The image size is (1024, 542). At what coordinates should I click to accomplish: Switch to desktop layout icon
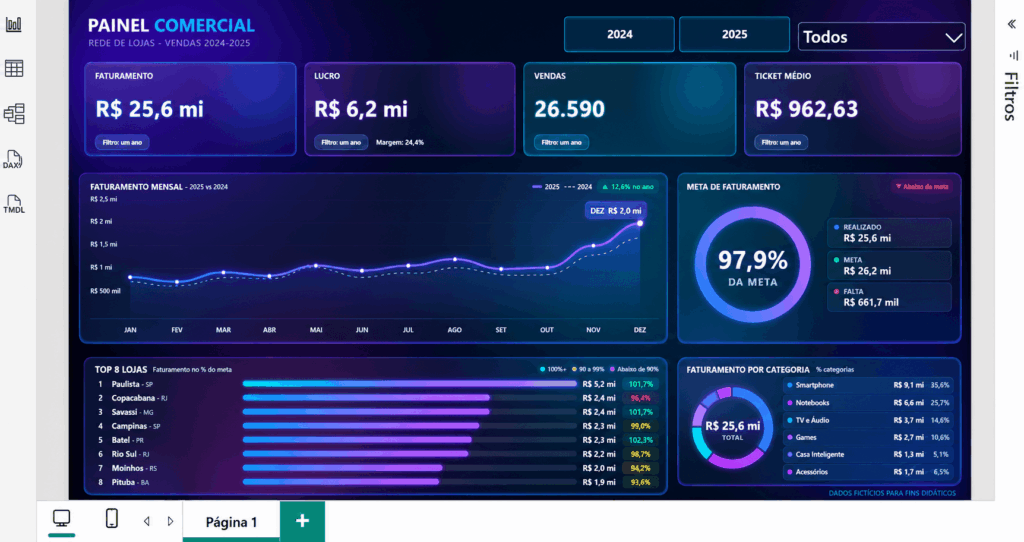pyautogui.click(x=61, y=519)
